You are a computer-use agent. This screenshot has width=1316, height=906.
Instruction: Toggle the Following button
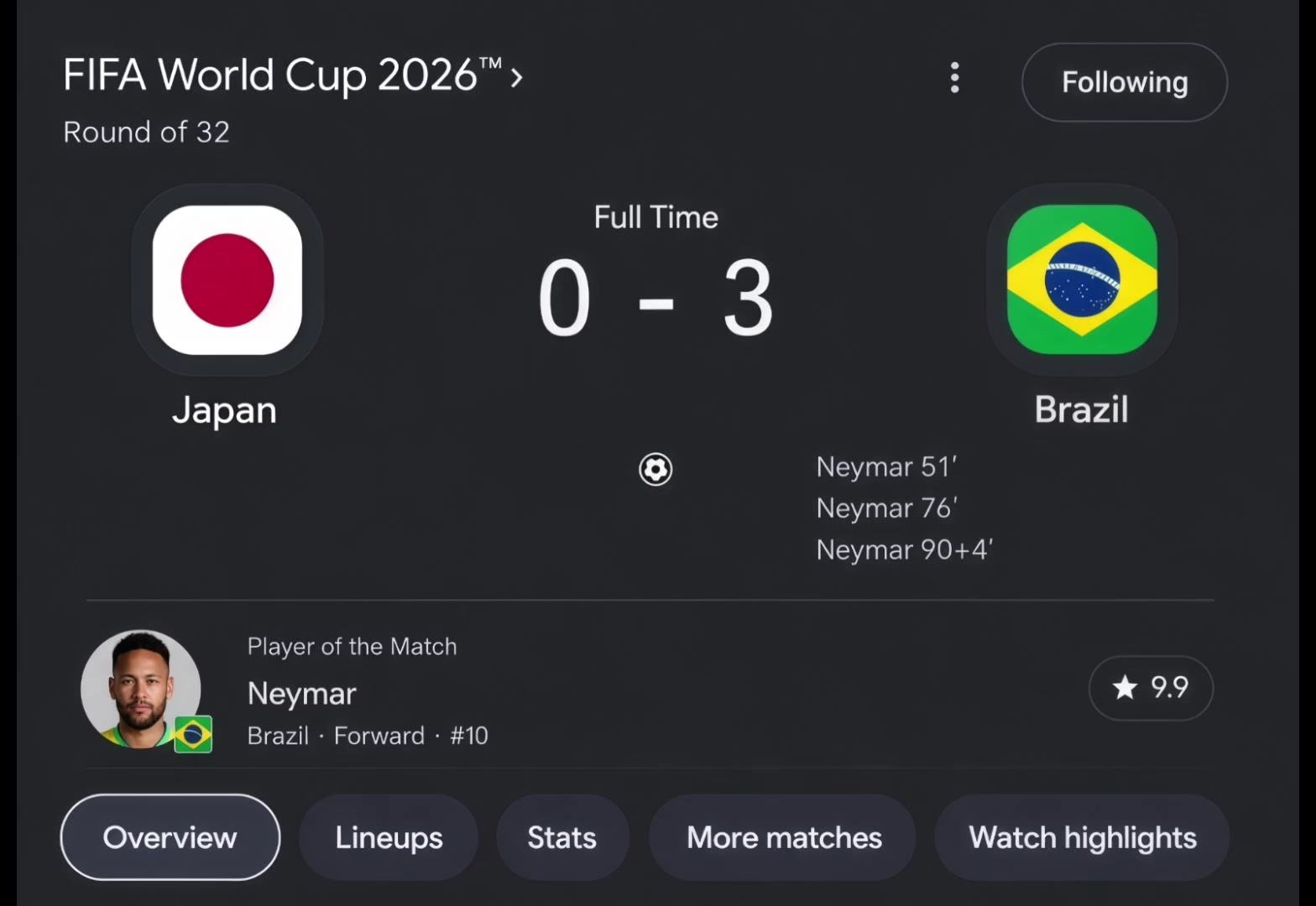[x=1125, y=82]
